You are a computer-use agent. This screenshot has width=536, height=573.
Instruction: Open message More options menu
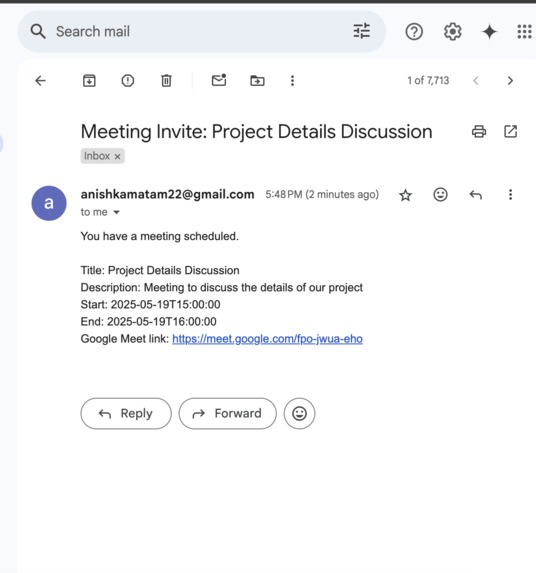coord(510,194)
